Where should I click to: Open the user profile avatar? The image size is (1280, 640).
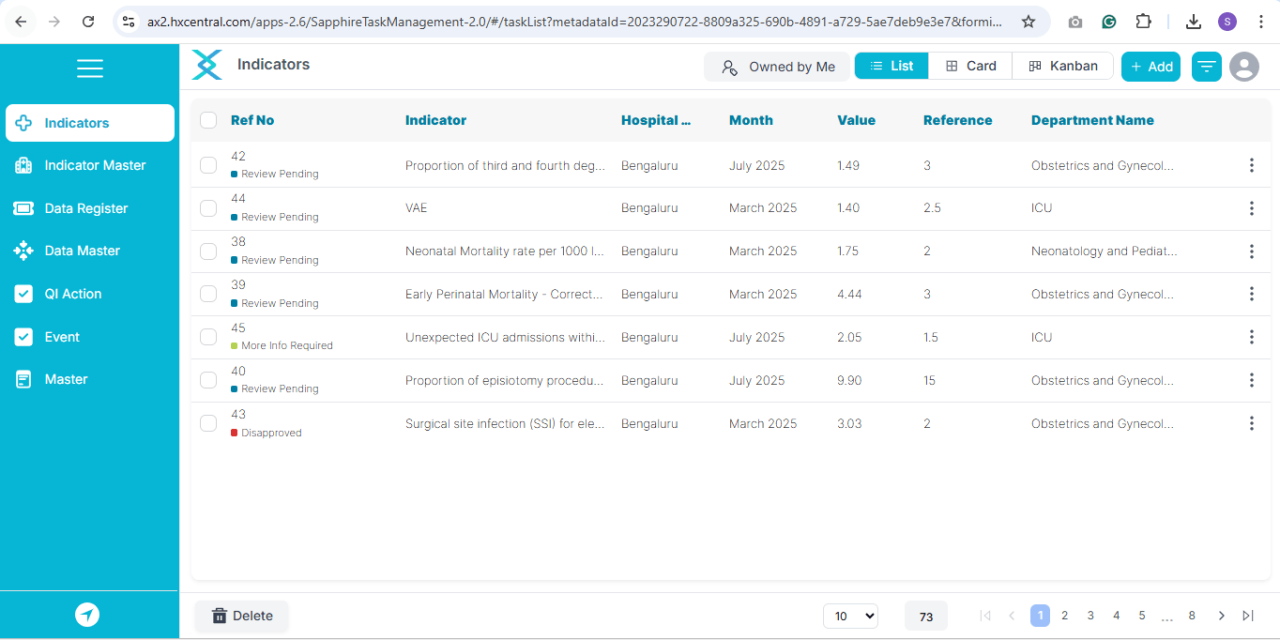coord(1244,67)
